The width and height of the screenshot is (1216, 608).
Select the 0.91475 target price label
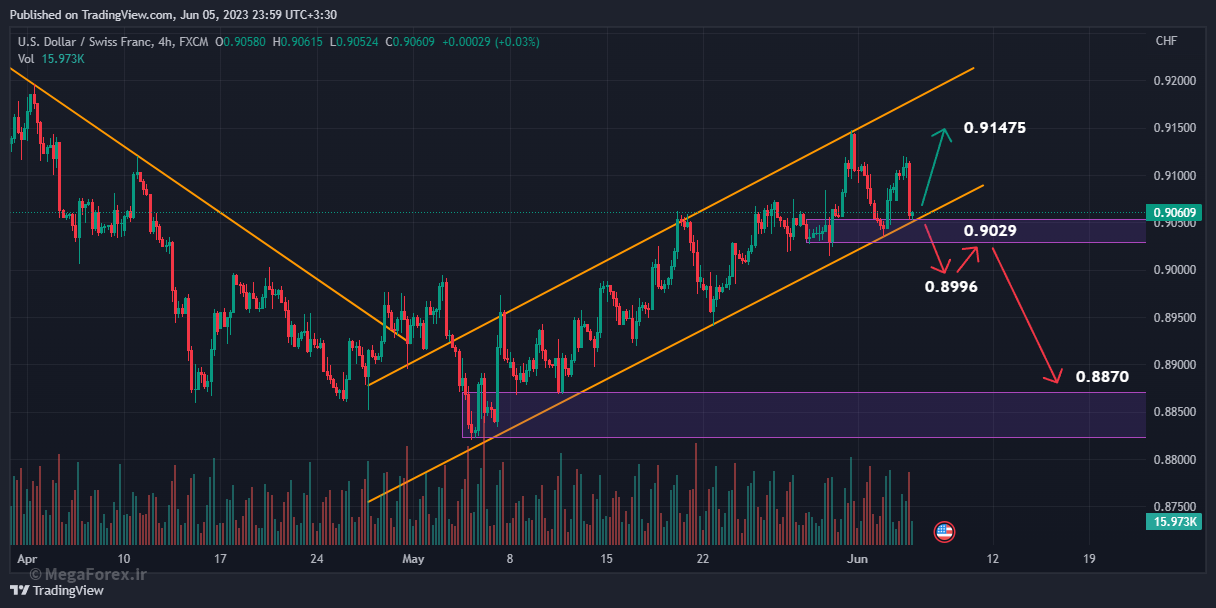tap(995, 128)
